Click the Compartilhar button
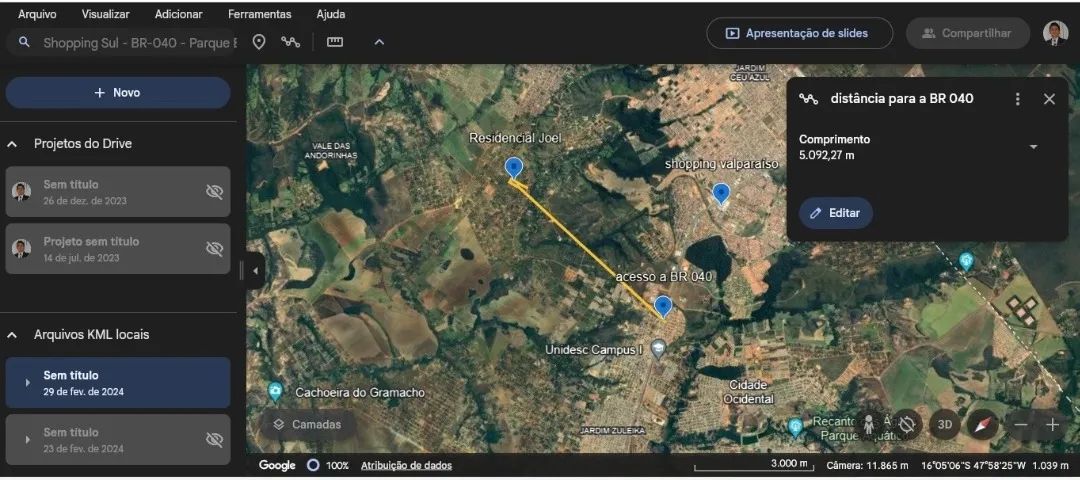 pyautogui.click(x=967, y=33)
